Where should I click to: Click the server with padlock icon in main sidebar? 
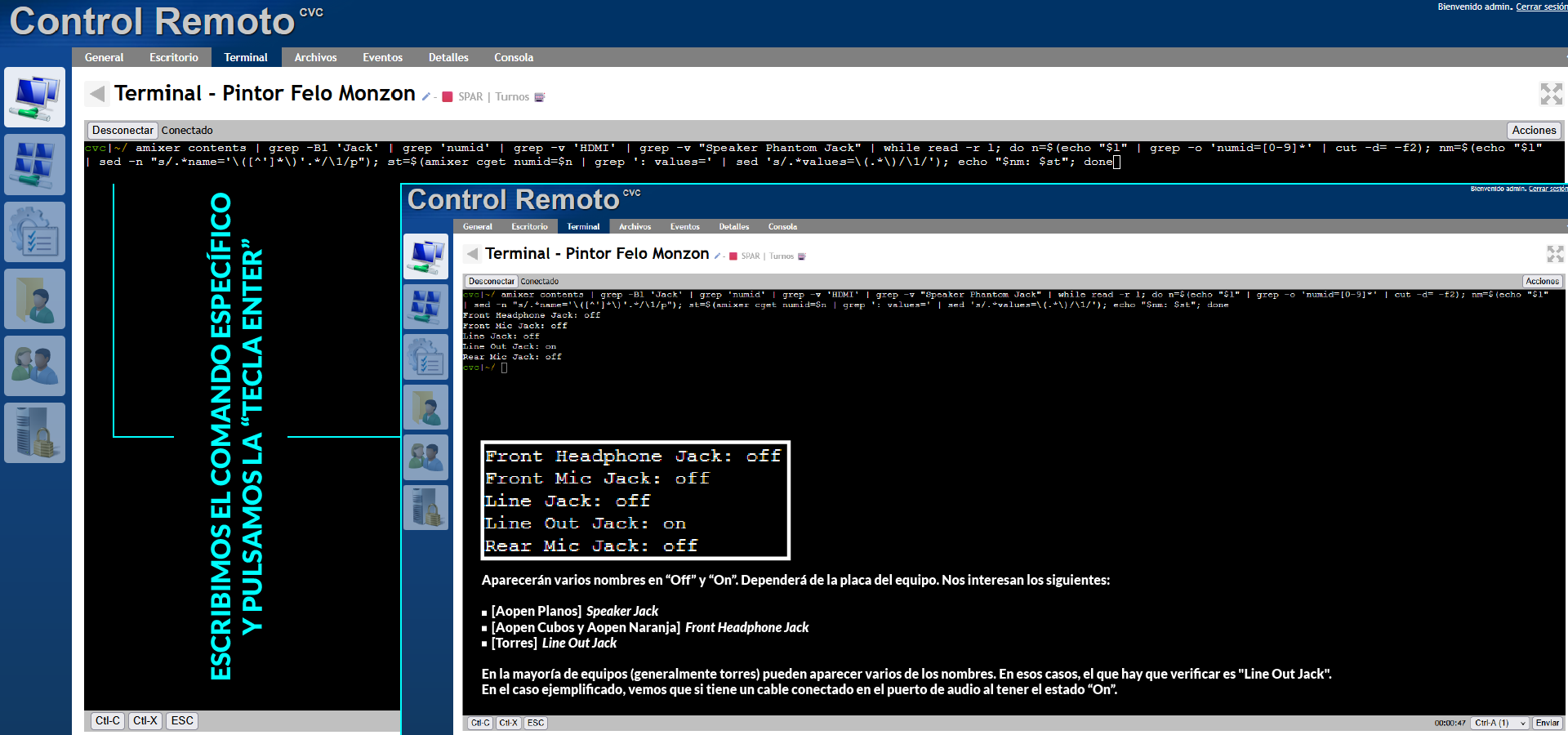coord(34,433)
